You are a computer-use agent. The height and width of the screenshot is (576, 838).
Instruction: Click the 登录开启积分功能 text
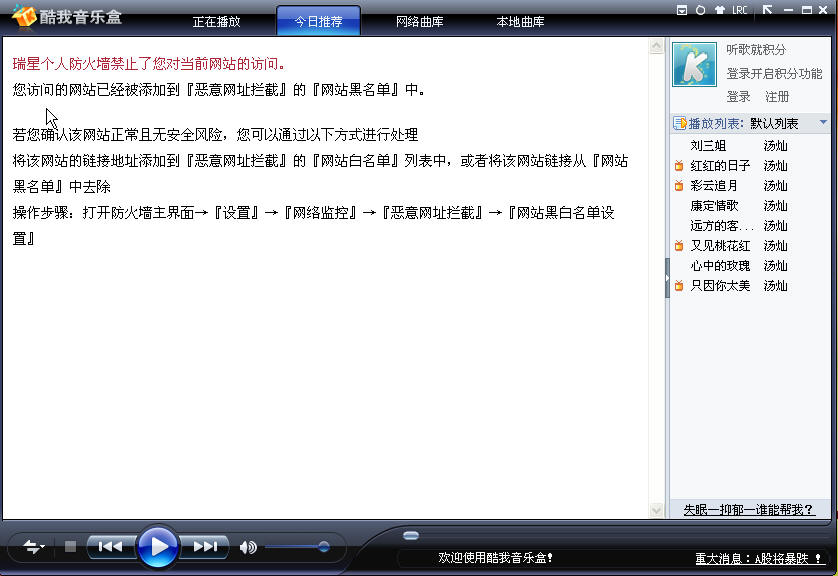coord(774,74)
